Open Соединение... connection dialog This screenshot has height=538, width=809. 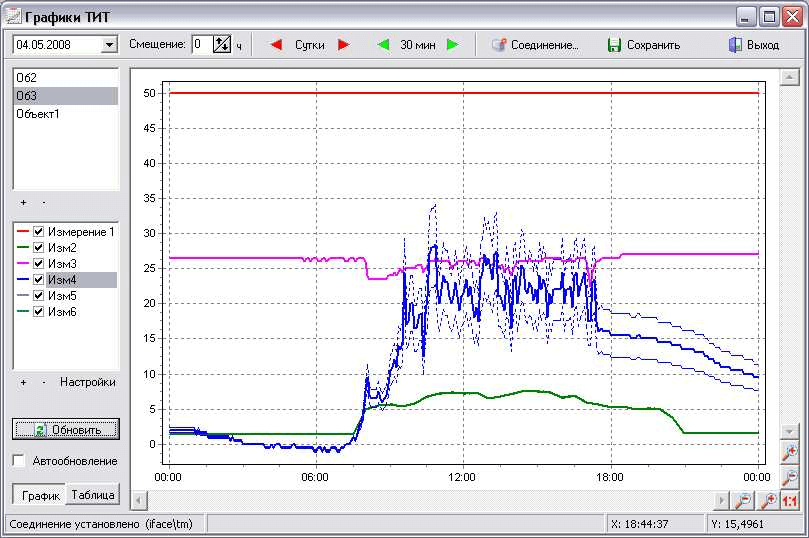pyautogui.click(x=535, y=45)
